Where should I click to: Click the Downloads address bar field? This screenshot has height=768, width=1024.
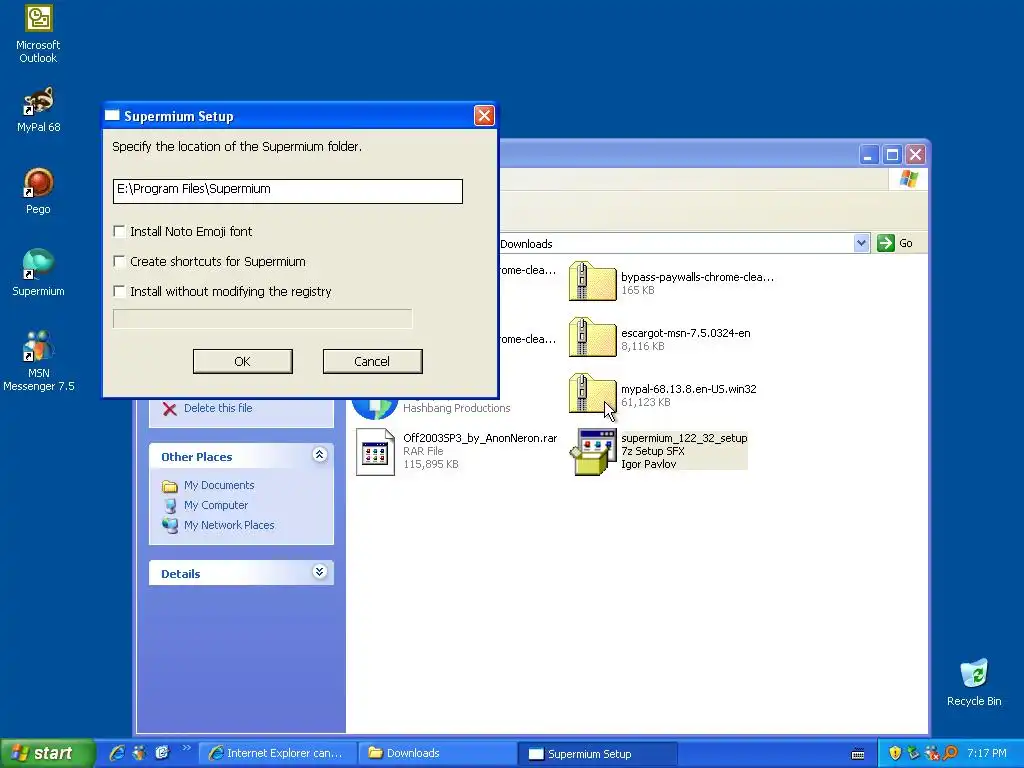click(676, 244)
